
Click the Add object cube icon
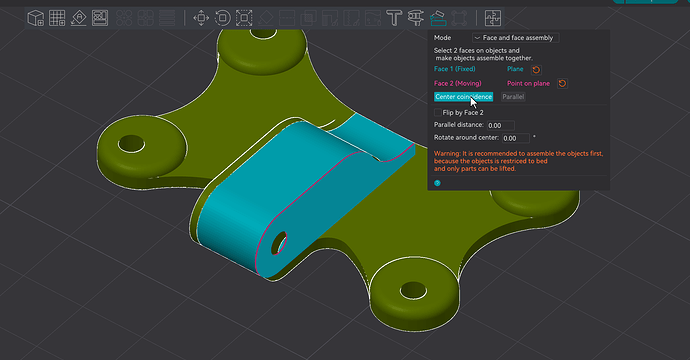[x=36, y=18]
